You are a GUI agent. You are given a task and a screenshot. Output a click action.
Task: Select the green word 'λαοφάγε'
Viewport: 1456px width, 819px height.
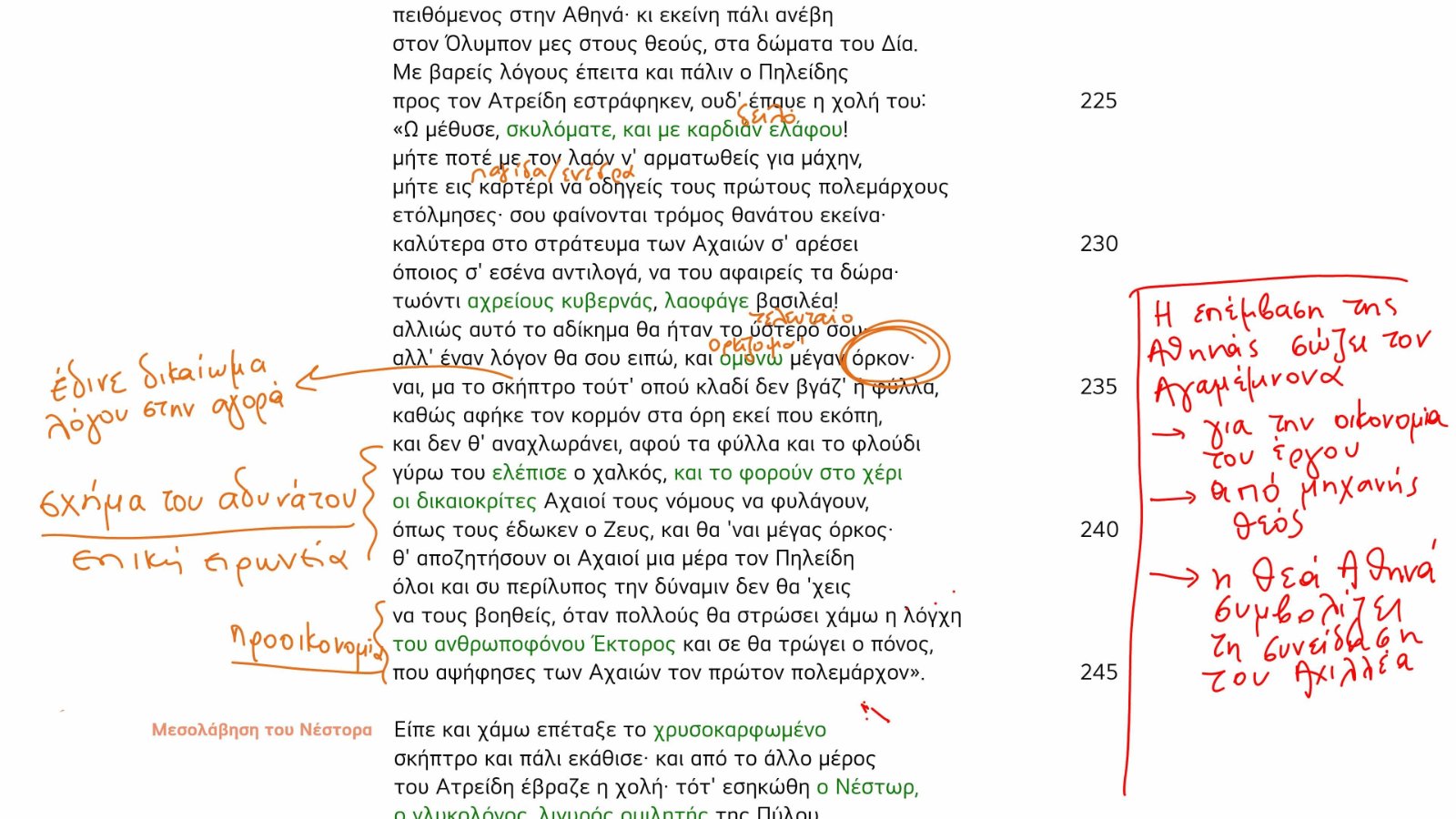(707, 301)
